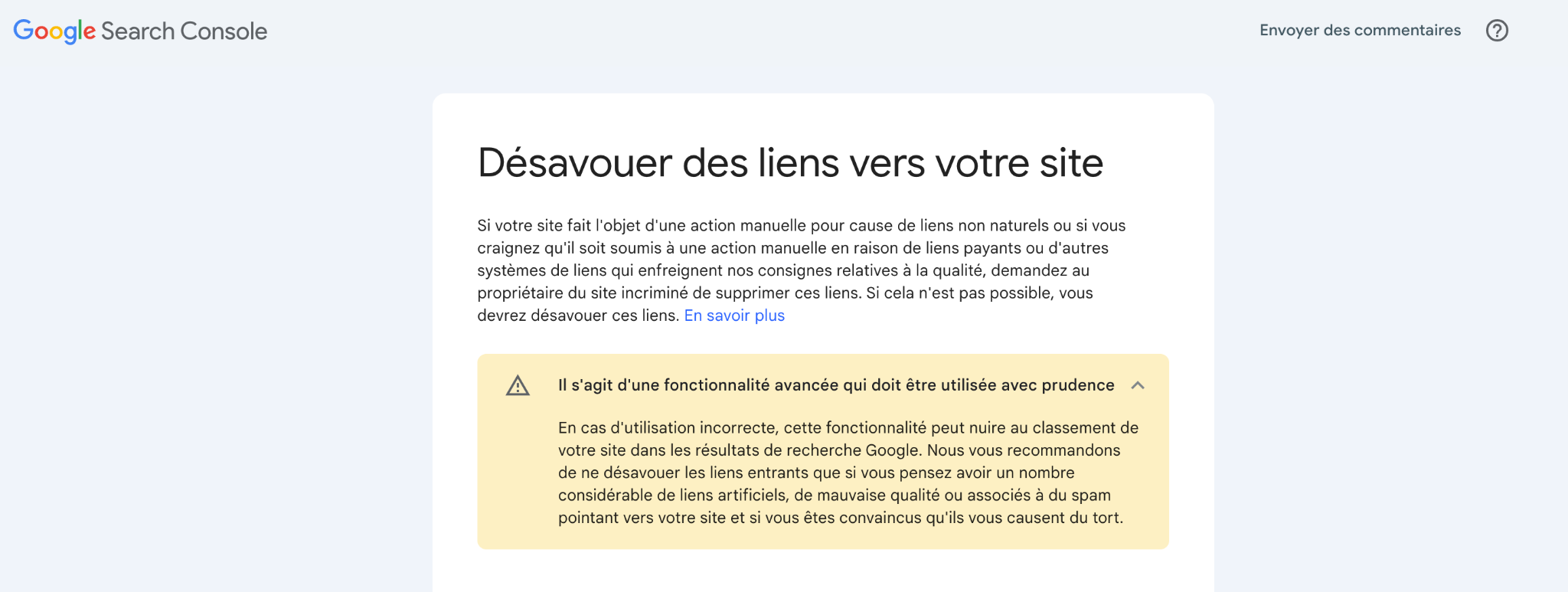The image size is (1568, 592).
Task: Click the Google Search Console logo
Action: point(140,31)
